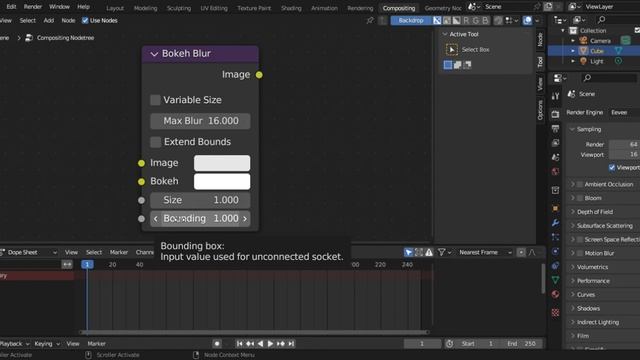
Task: Open the Output properties tab icon
Action: point(555,129)
